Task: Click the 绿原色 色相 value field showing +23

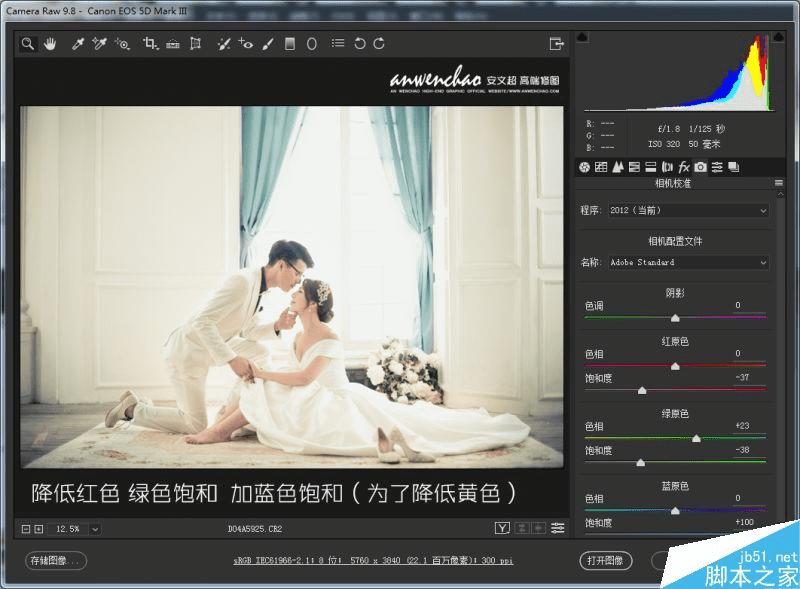Action: pyautogui.click(x=749, y=426)
